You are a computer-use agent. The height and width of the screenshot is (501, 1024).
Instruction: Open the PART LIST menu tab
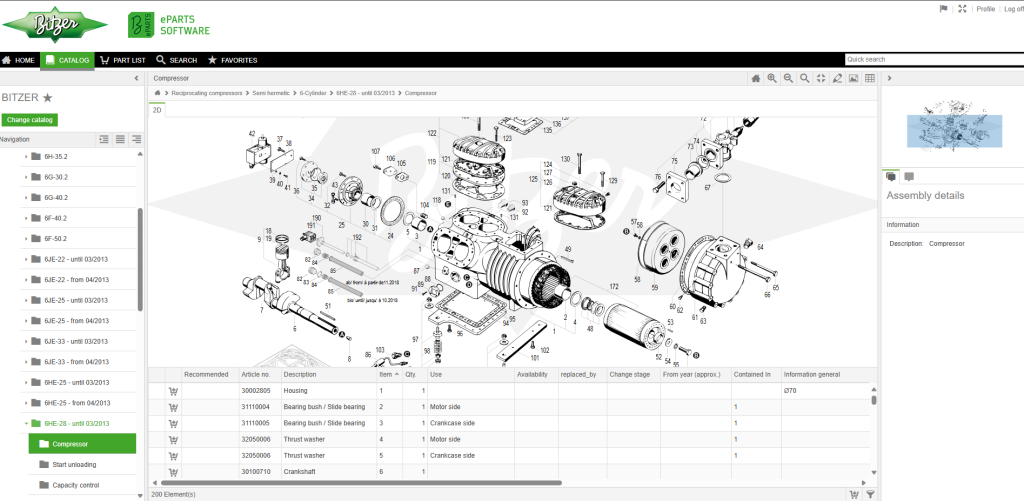point(123,60)
